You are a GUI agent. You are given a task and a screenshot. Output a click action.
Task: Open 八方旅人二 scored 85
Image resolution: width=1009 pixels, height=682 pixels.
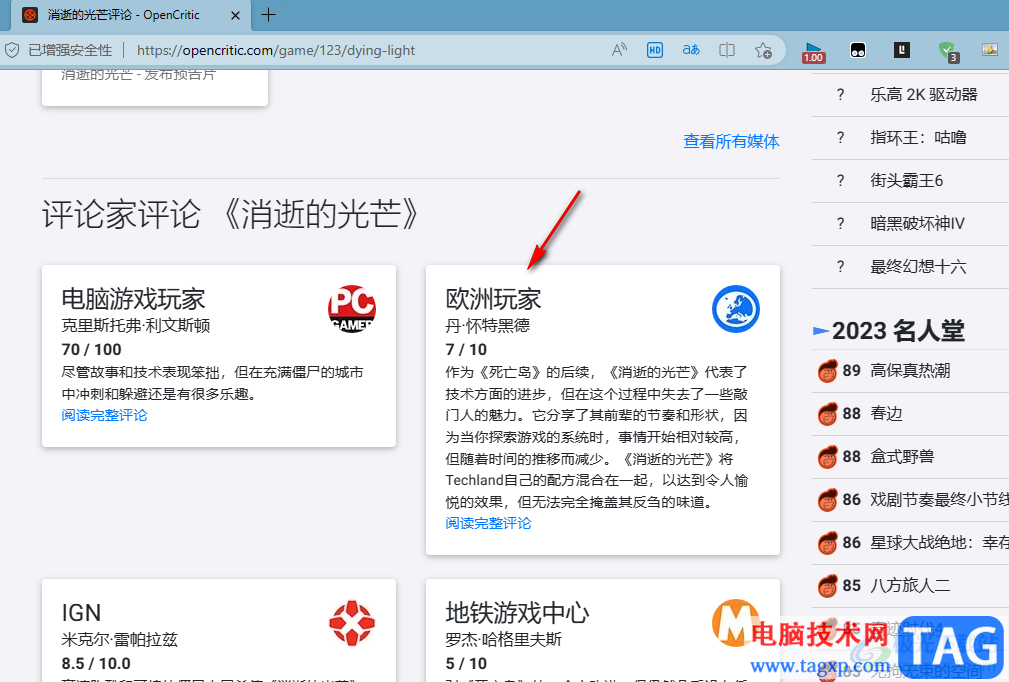pyautogui.click(x=910, y=586)
